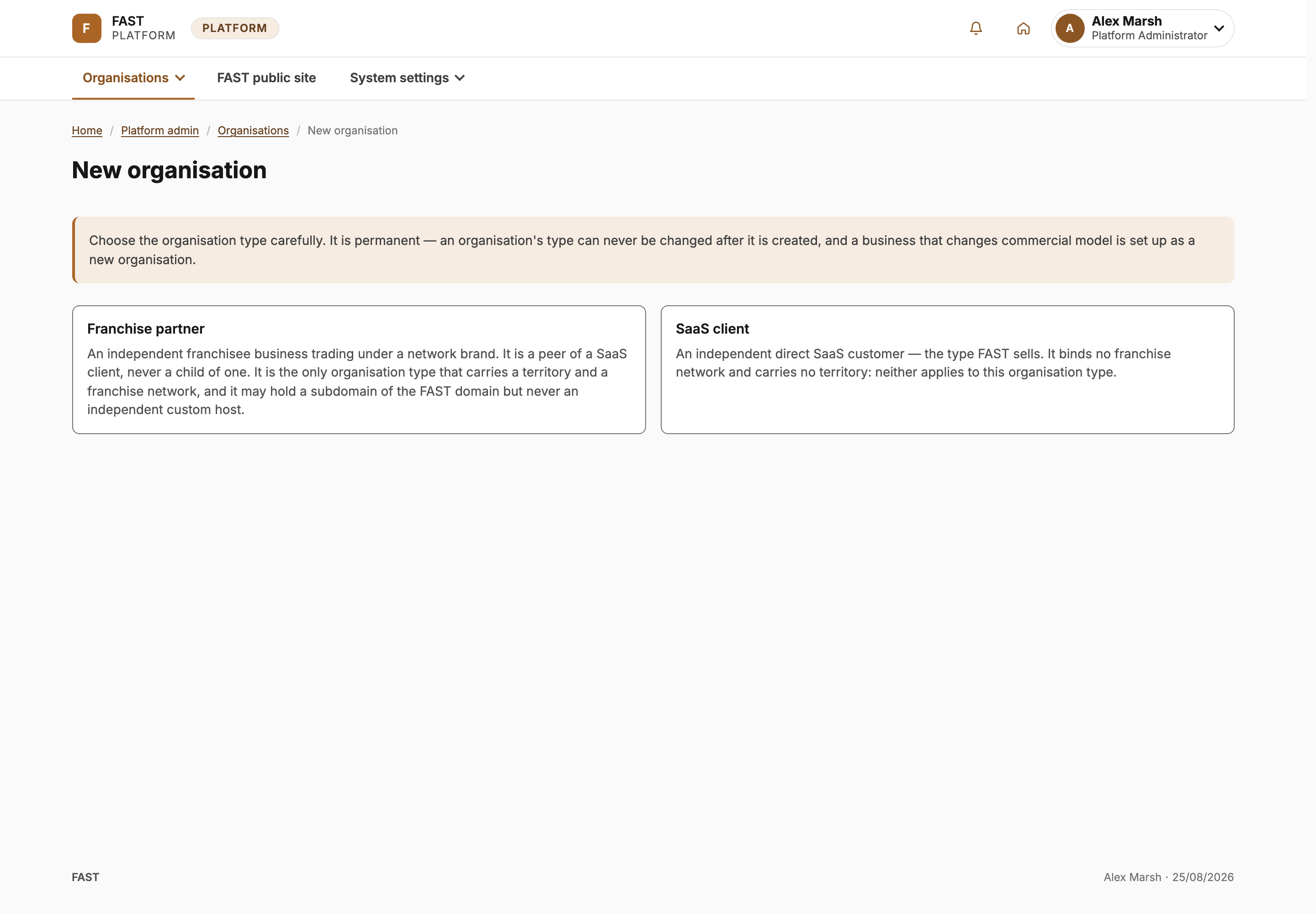Open the notifications bell

(976, 28)
